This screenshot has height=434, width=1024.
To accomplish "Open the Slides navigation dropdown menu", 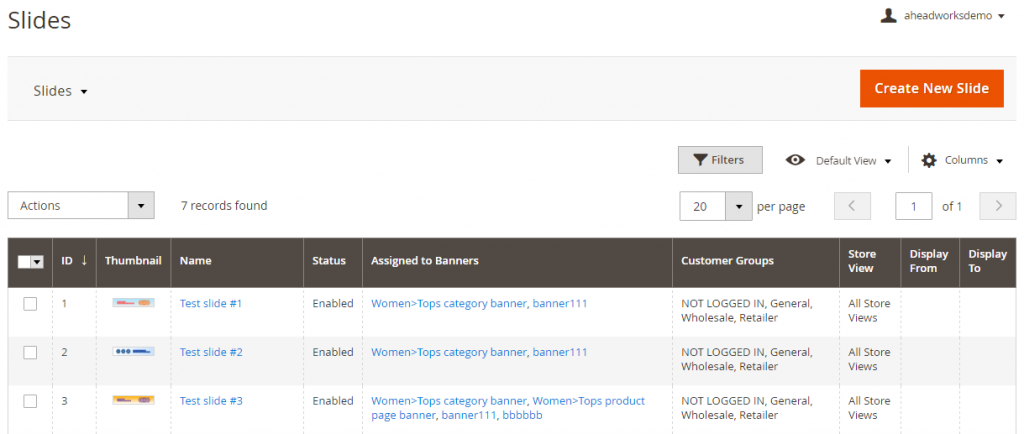I will click(60, 91).
